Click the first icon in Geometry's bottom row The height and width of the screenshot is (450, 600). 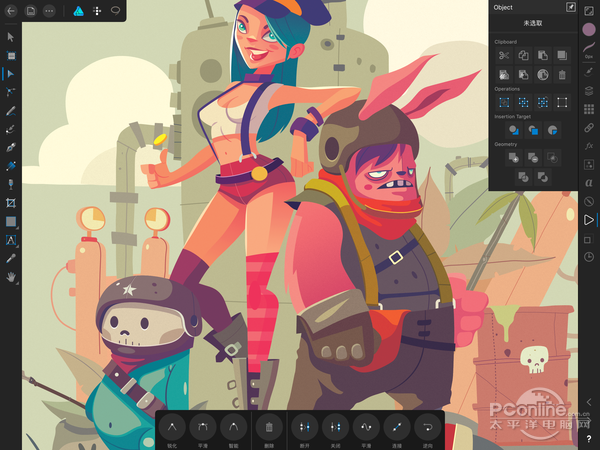pyautogui.click(x=523, y=177)
